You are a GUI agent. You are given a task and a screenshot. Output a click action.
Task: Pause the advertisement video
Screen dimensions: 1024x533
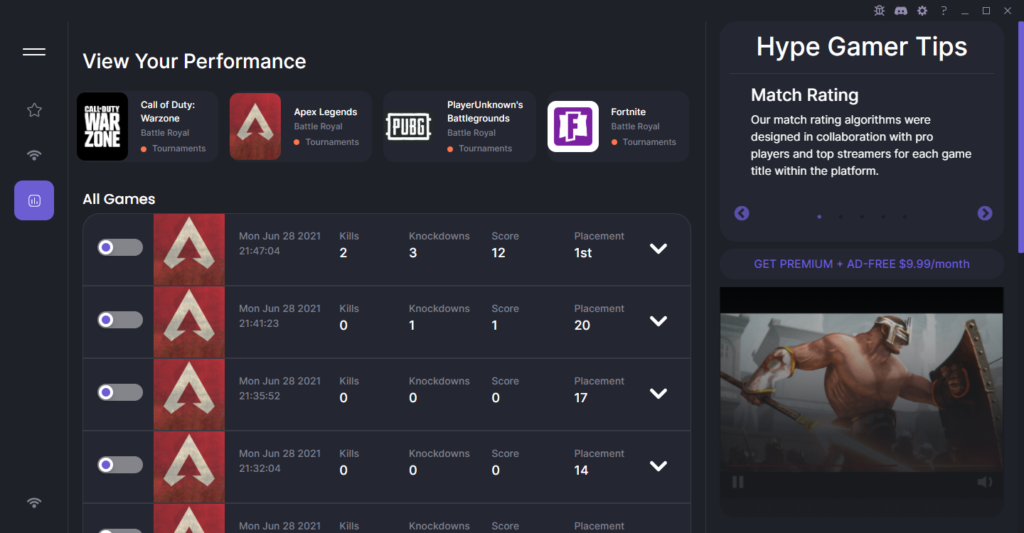pyautogui.click(x=738, y=482)
